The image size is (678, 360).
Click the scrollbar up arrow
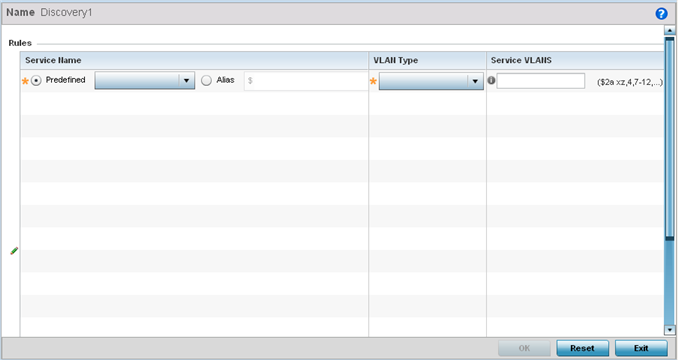pos(670,30)
